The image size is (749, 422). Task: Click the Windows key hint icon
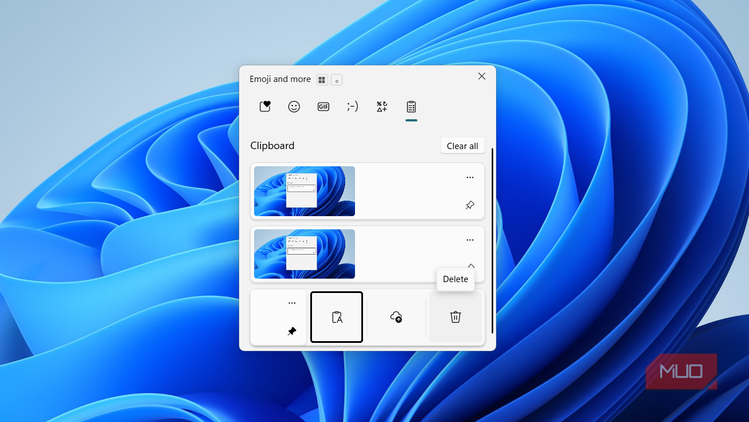(x=322, y=80)
